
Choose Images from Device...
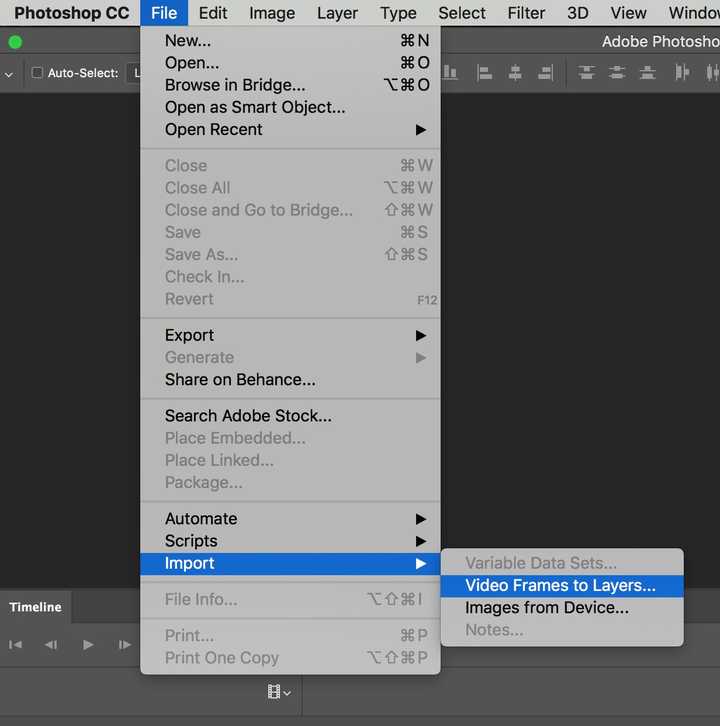(x=562, y=607)
